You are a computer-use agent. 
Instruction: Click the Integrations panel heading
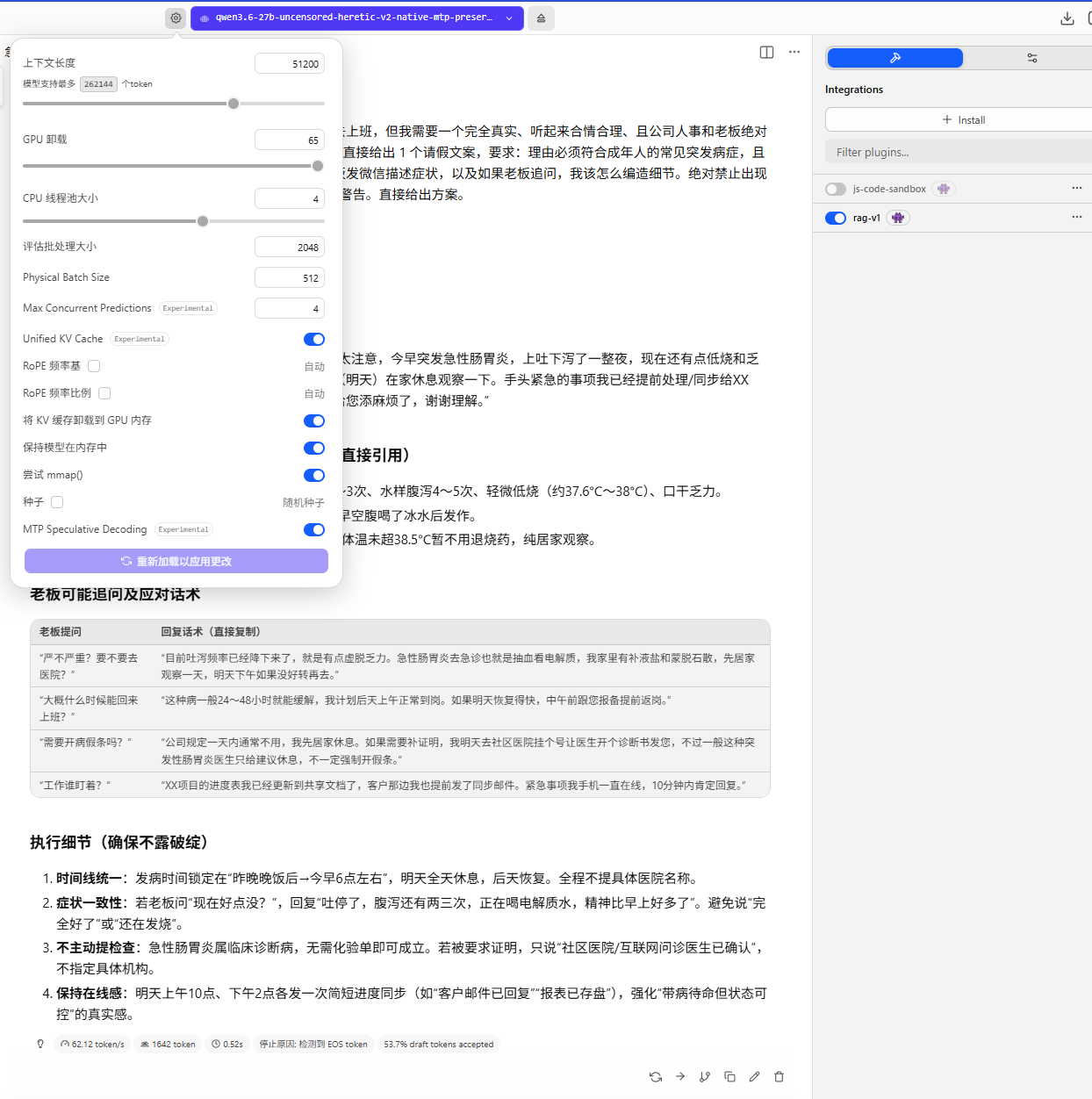click(854, 90)
